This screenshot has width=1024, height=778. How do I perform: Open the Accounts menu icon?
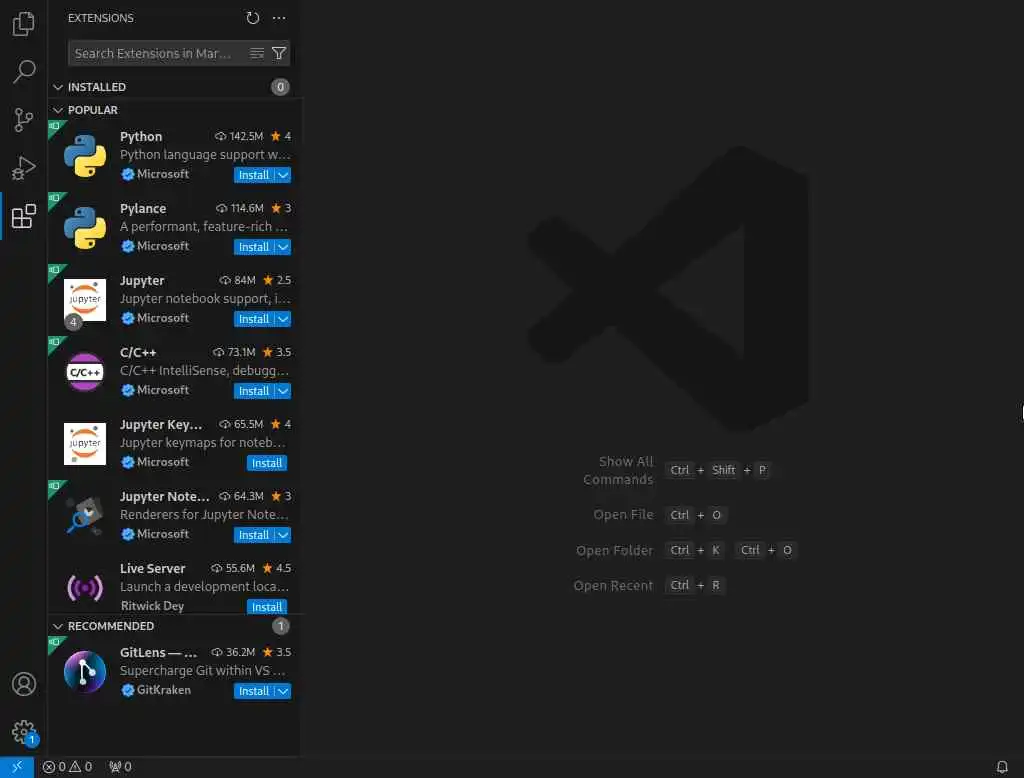tap(24, 684)
